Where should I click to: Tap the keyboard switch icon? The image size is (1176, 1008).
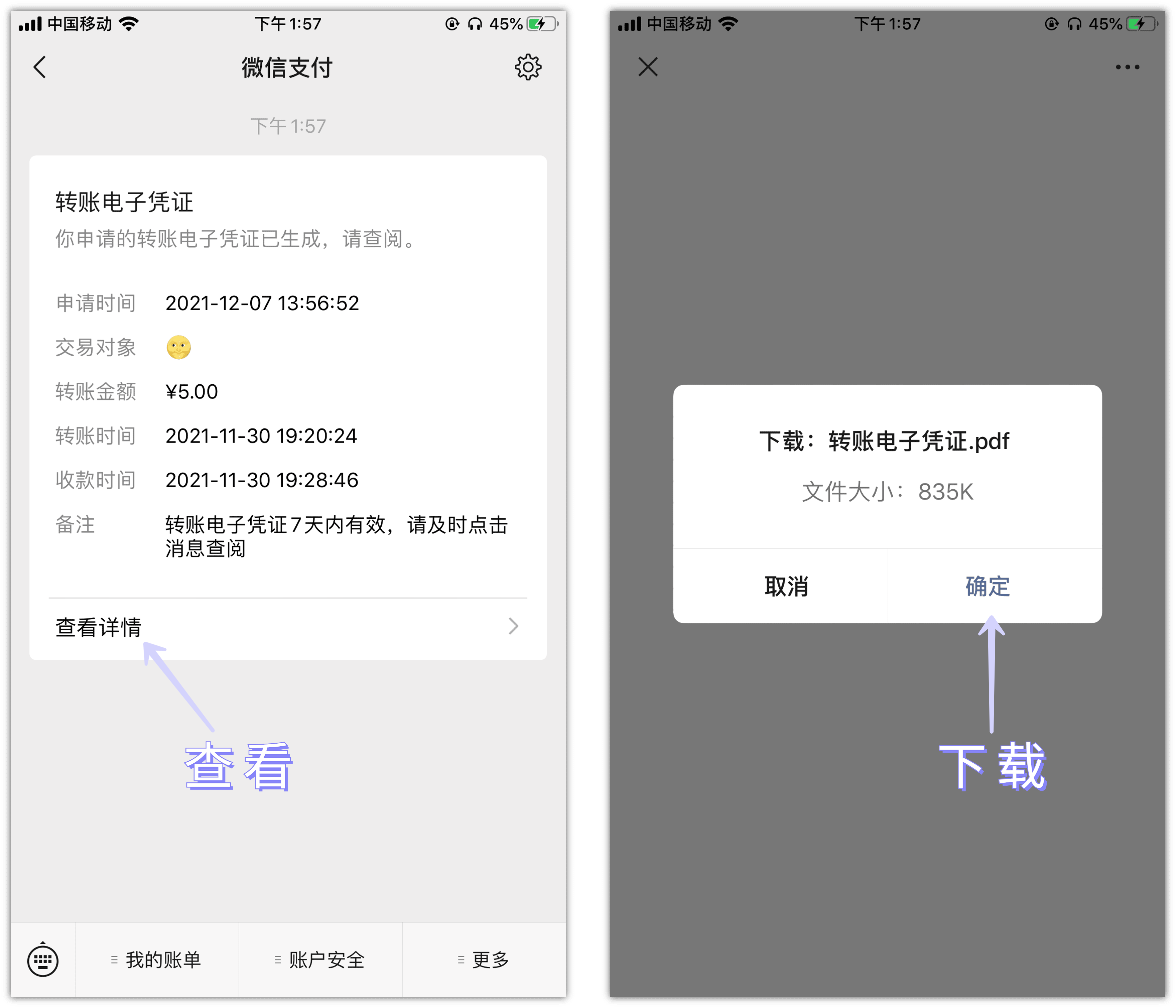pos(43,960)
